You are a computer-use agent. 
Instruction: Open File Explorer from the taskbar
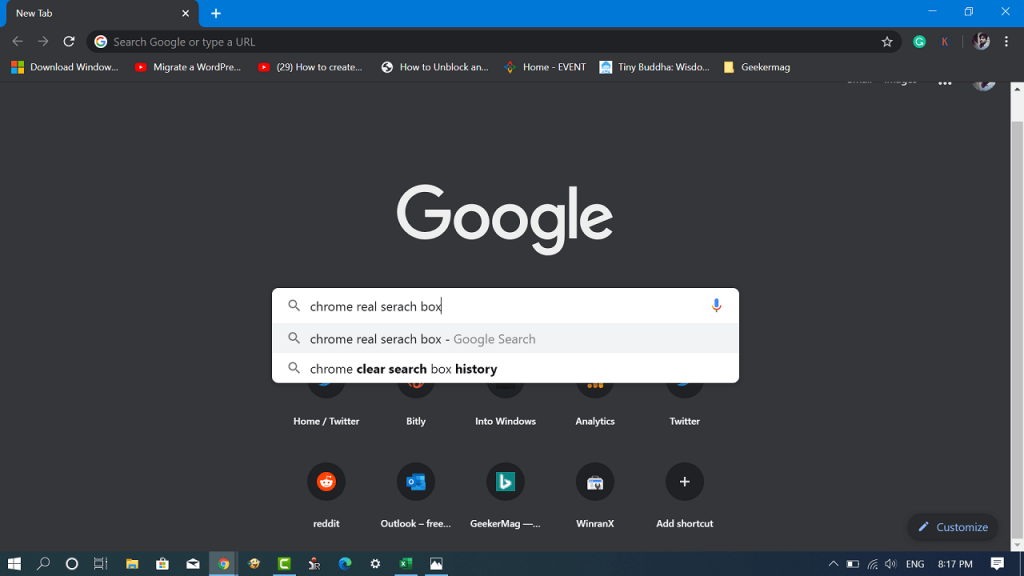(132, 564)
